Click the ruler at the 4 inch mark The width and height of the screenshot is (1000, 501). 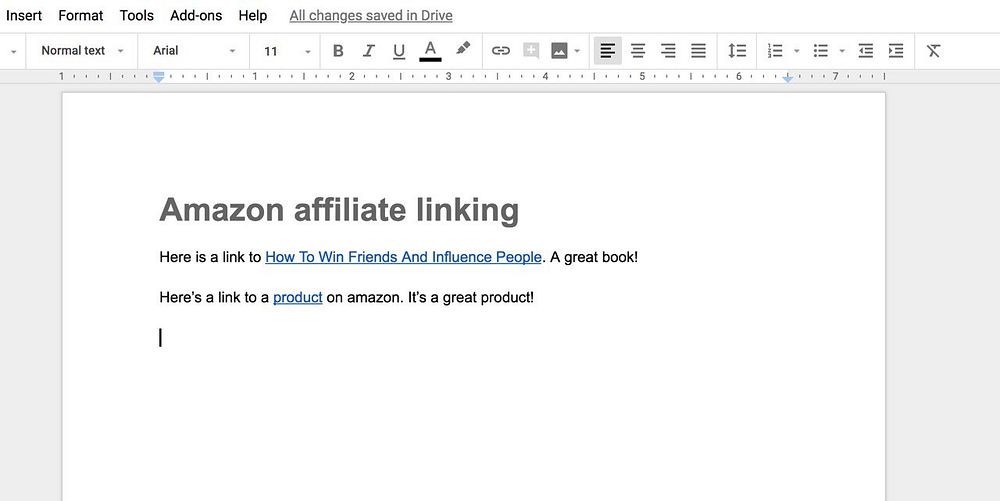[x=545, y=76]
